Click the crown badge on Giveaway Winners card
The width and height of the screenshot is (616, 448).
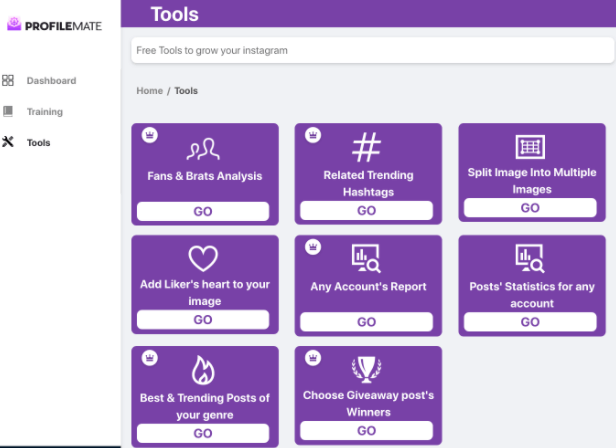click(x=313, y=358)
